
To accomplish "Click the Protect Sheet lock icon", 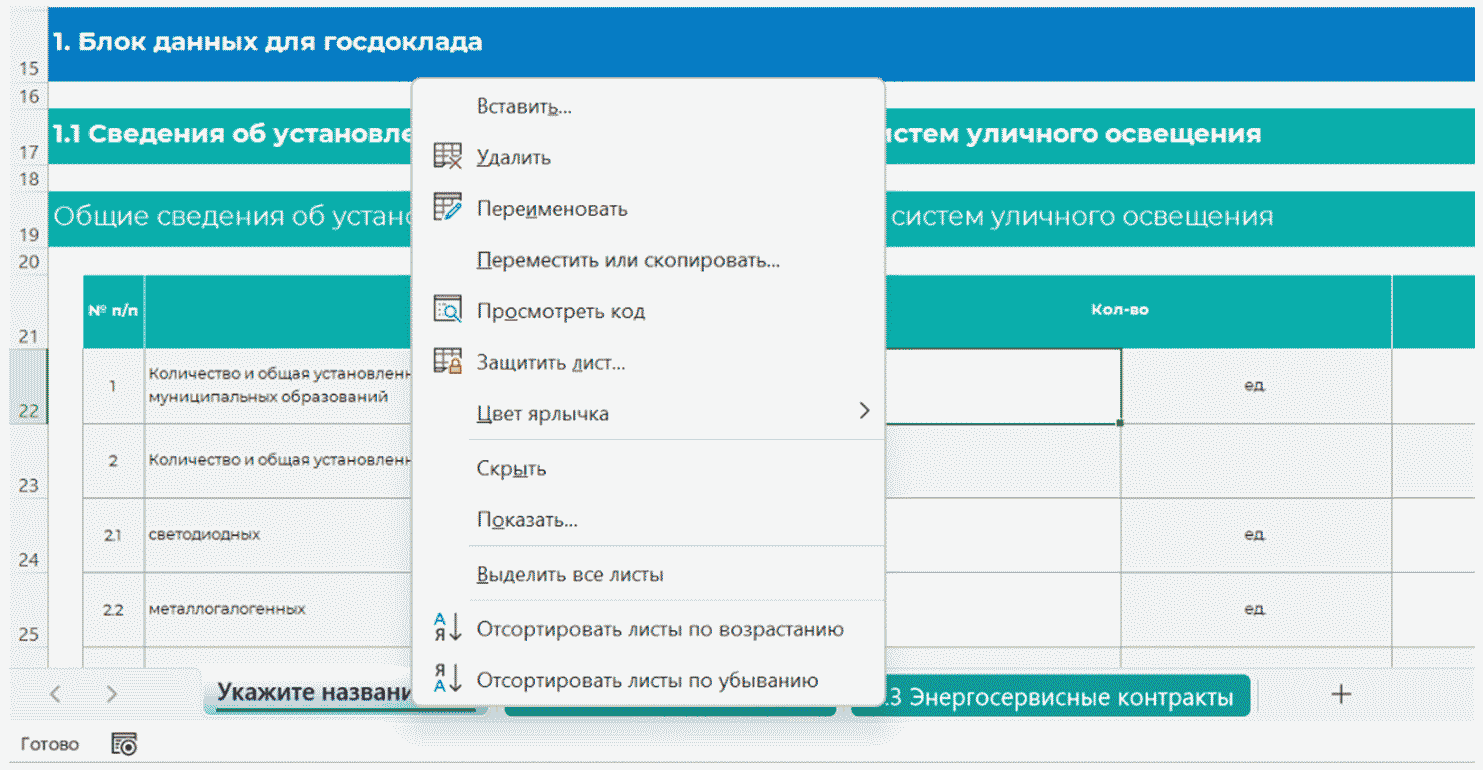I will (447, 362).
